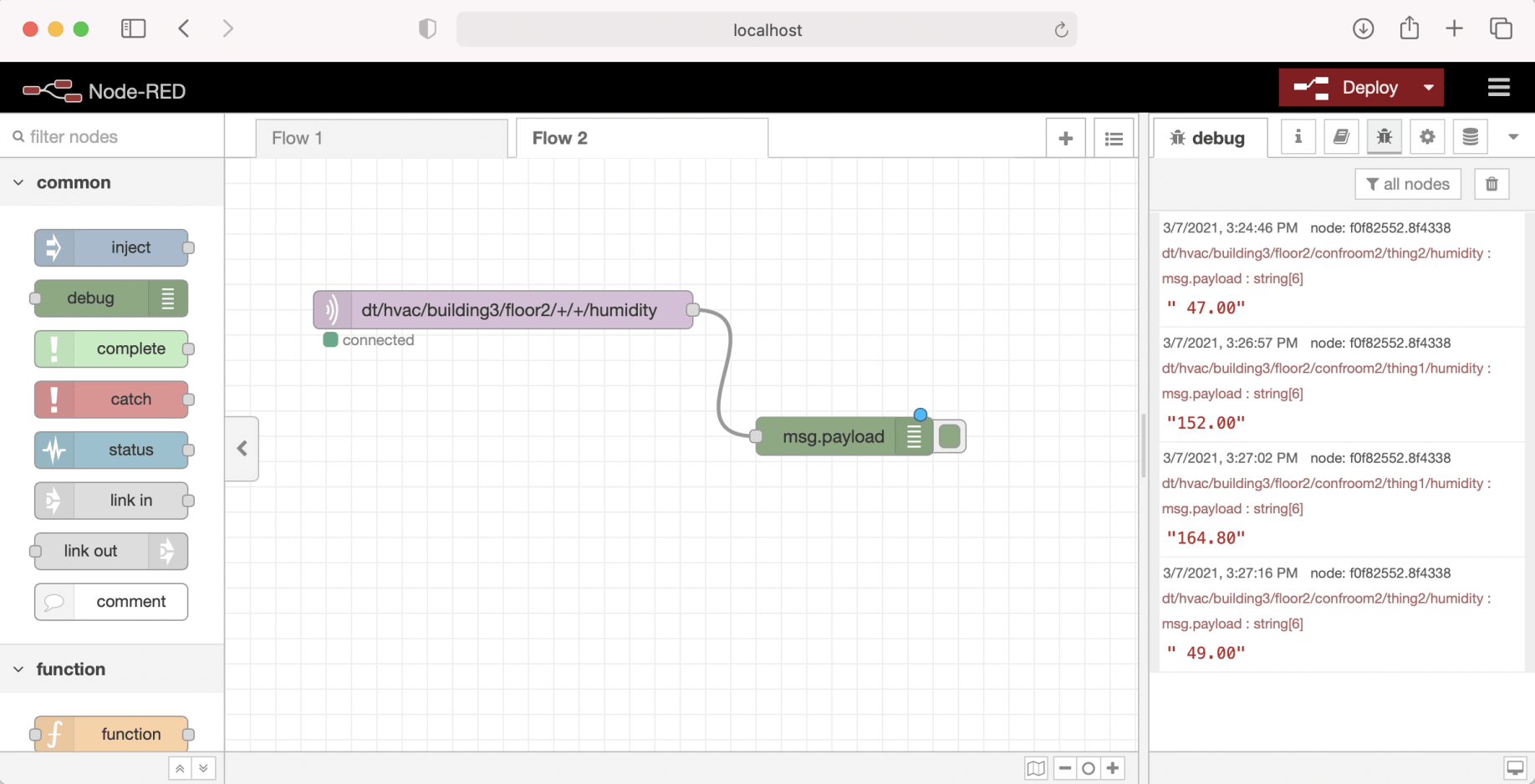The image size is (1535, 784).
Task: Select the MQTT humidity topic node
Action: click(x=503, y=310)
